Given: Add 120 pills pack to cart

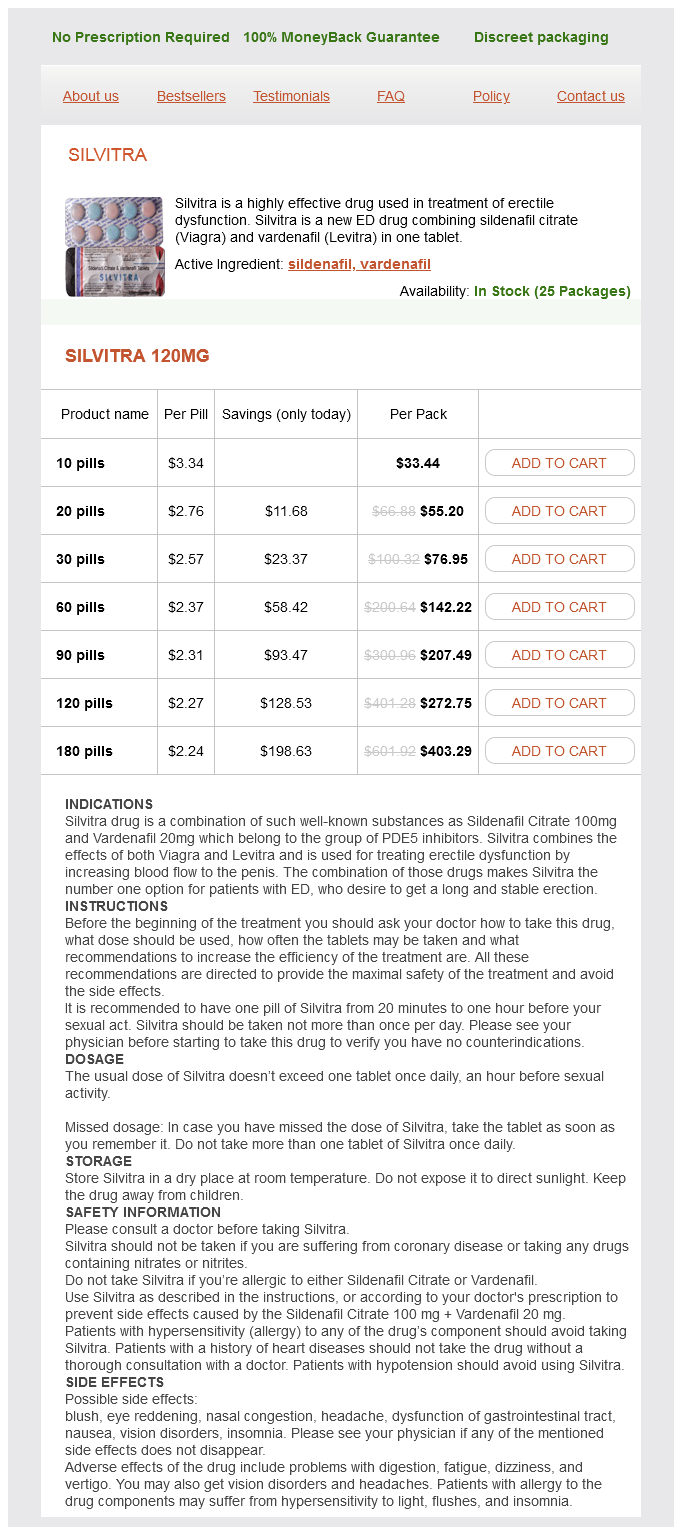Looking at the screenshot, I should (x=559, y=703).
